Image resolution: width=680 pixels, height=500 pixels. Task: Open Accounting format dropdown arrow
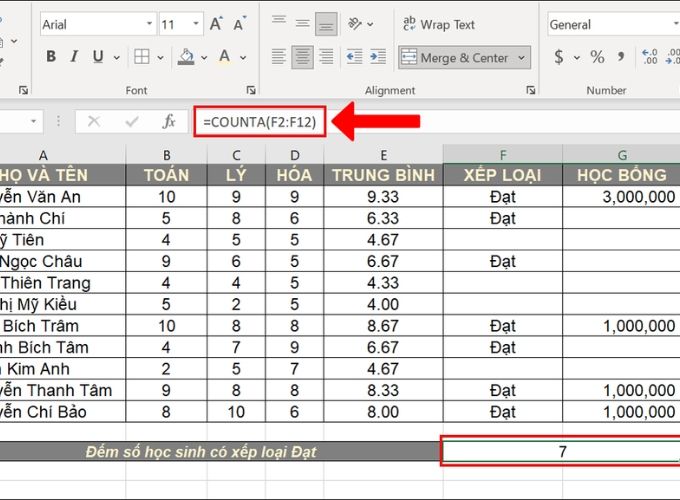(x=577, y=57)
